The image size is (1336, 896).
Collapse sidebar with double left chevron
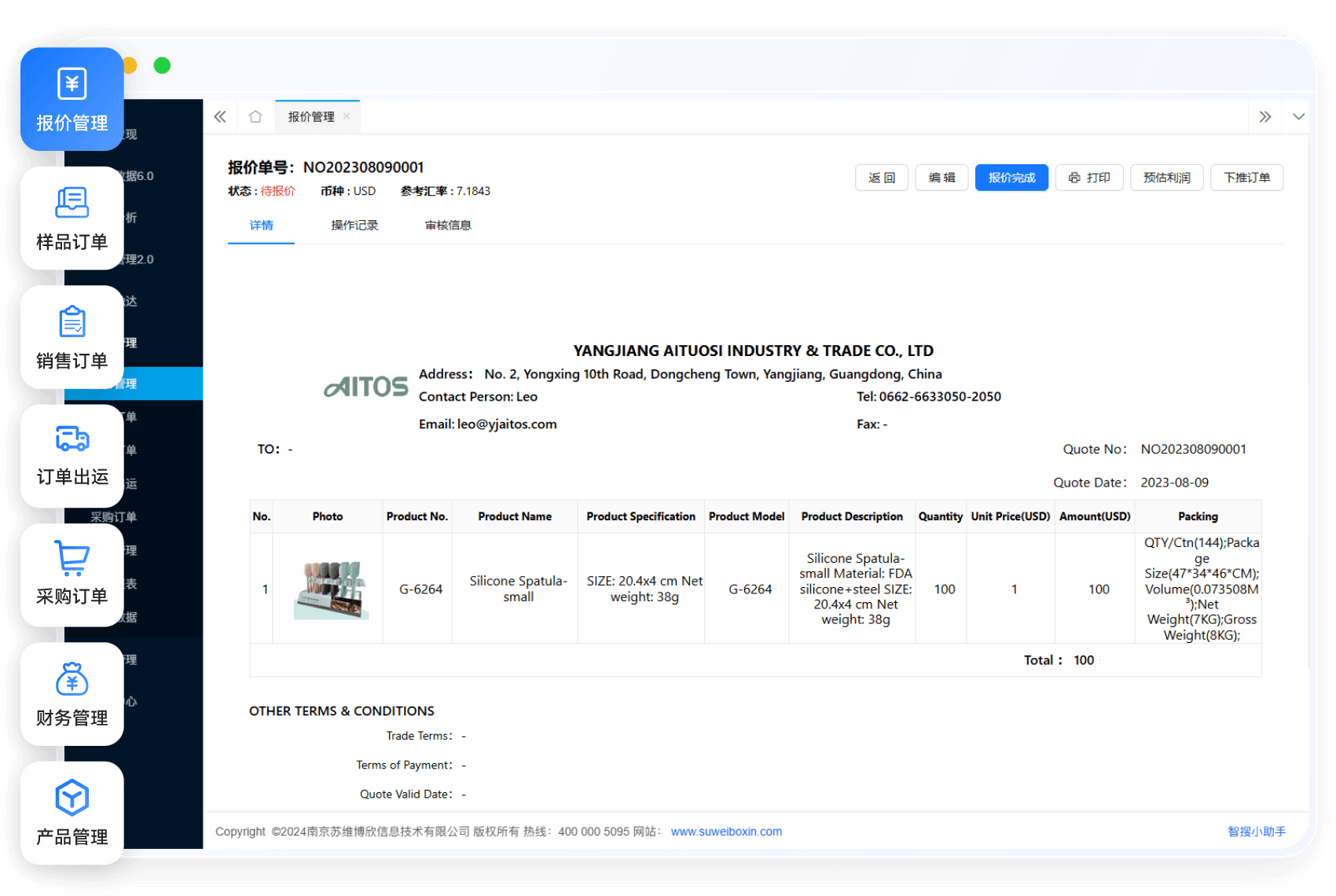click(220, 117)
